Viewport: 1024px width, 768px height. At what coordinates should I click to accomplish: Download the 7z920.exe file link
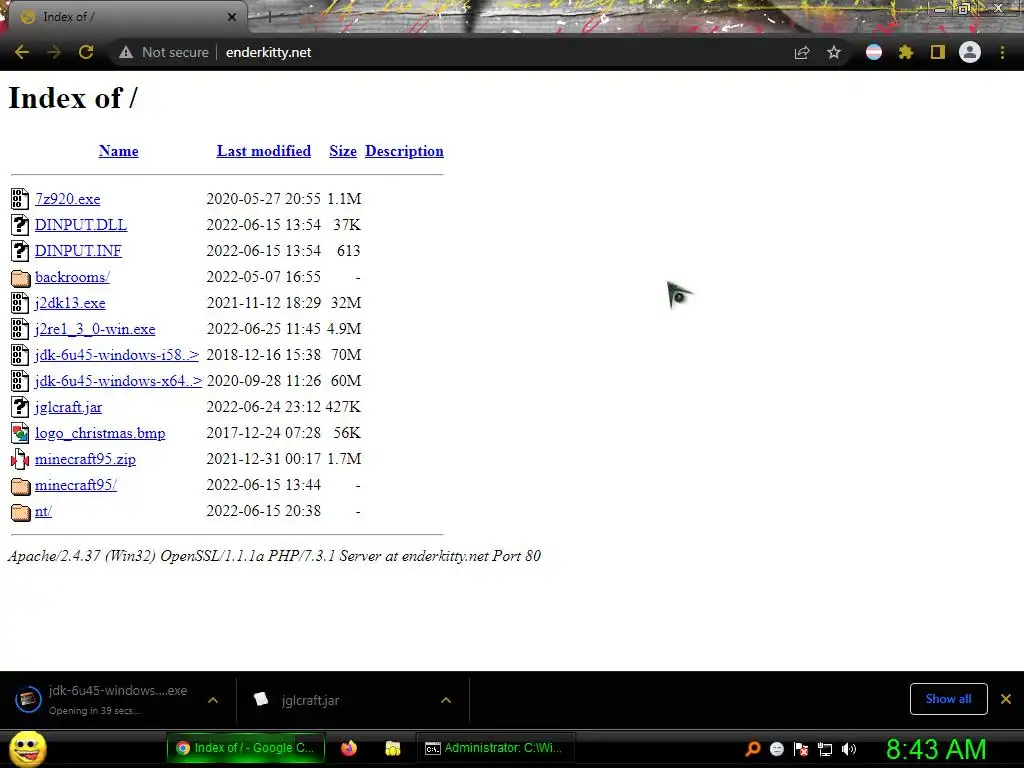67,199
